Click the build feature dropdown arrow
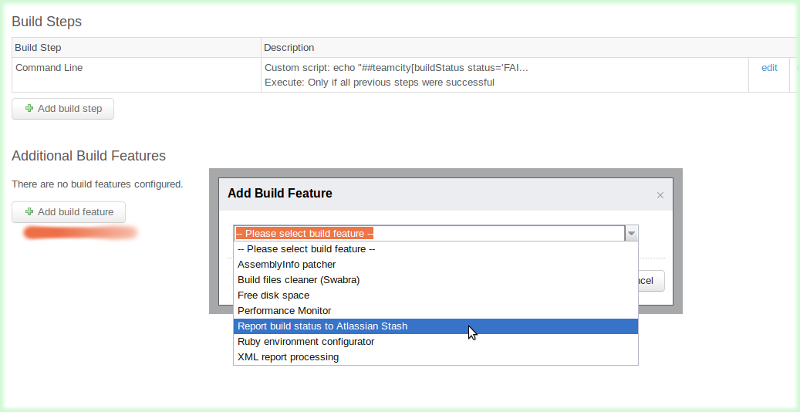 pyautogui.click(x=631, y=233)
